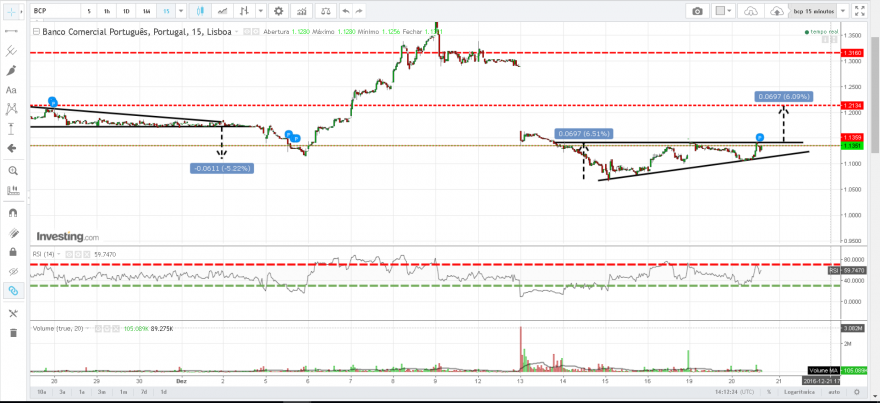Open the indicators dialog

pyautogui.click(x=302, y=11)
